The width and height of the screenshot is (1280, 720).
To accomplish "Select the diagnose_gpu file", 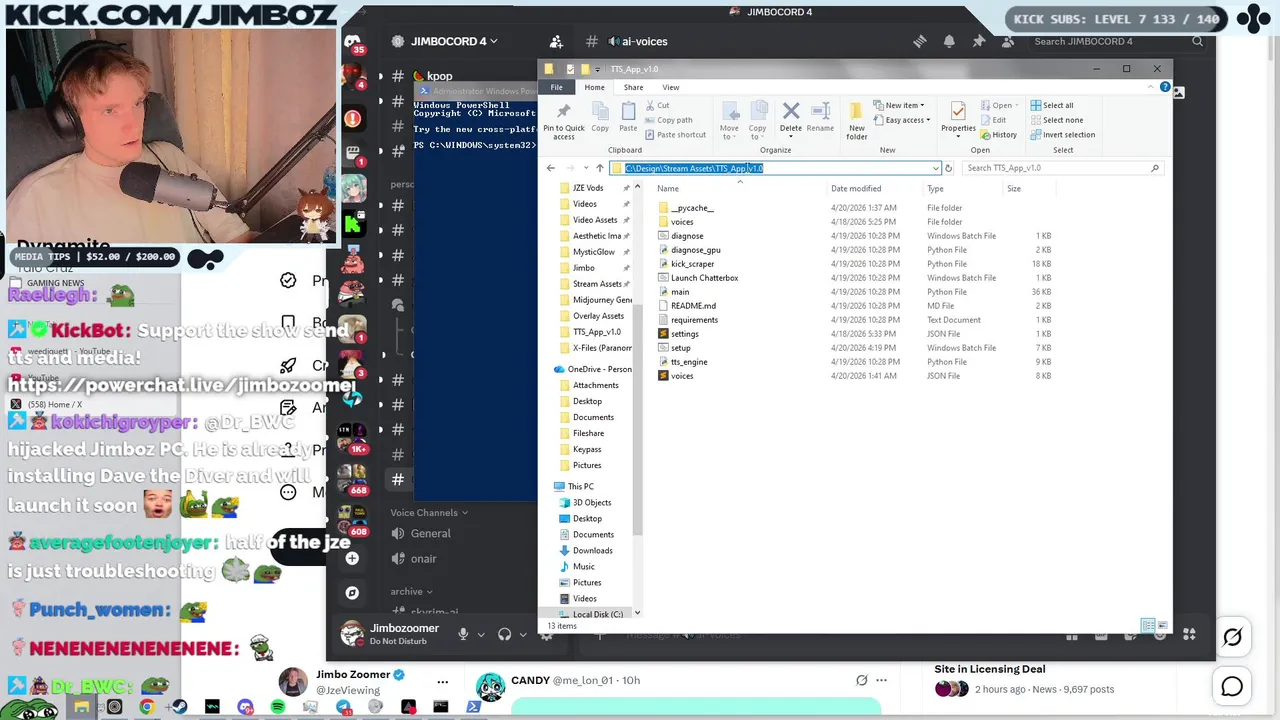I will click(x=695, y=250).
